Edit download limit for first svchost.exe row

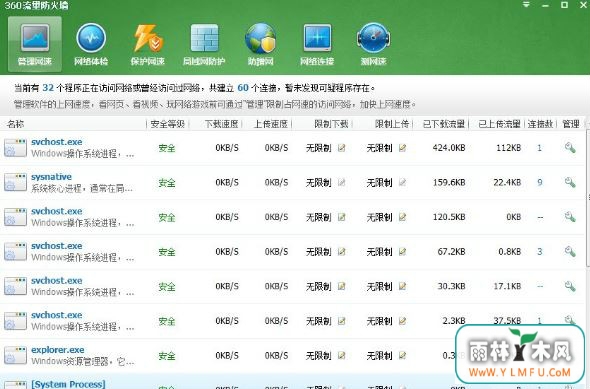tap(342, 148)
